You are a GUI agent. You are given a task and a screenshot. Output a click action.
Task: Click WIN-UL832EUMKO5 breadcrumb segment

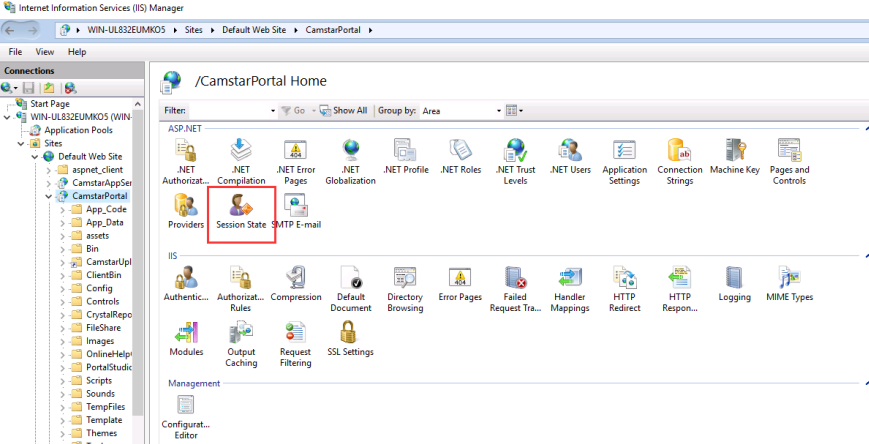click(126, 30)
